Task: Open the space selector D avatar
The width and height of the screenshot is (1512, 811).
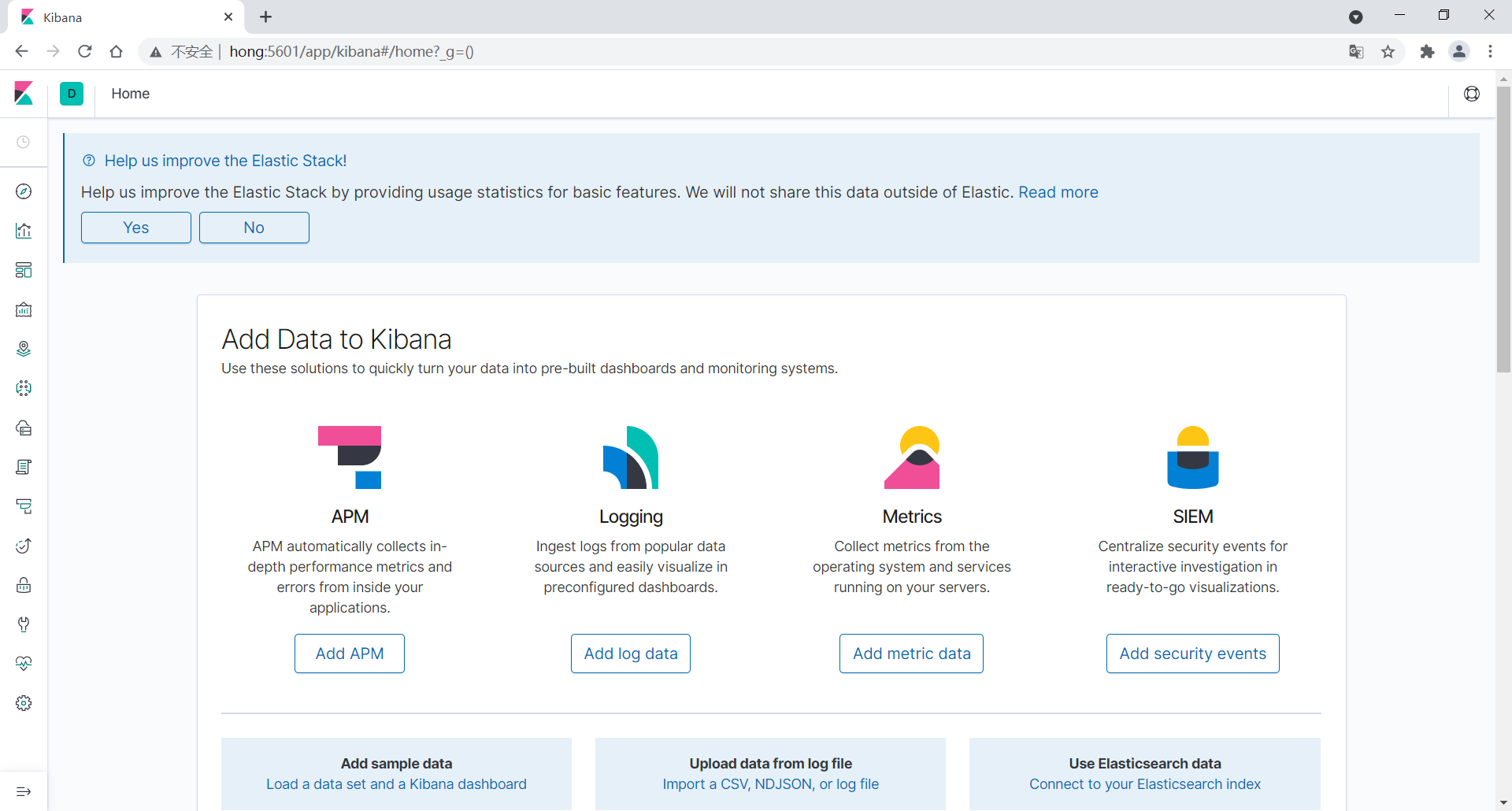Action: [x=72, y=94]
